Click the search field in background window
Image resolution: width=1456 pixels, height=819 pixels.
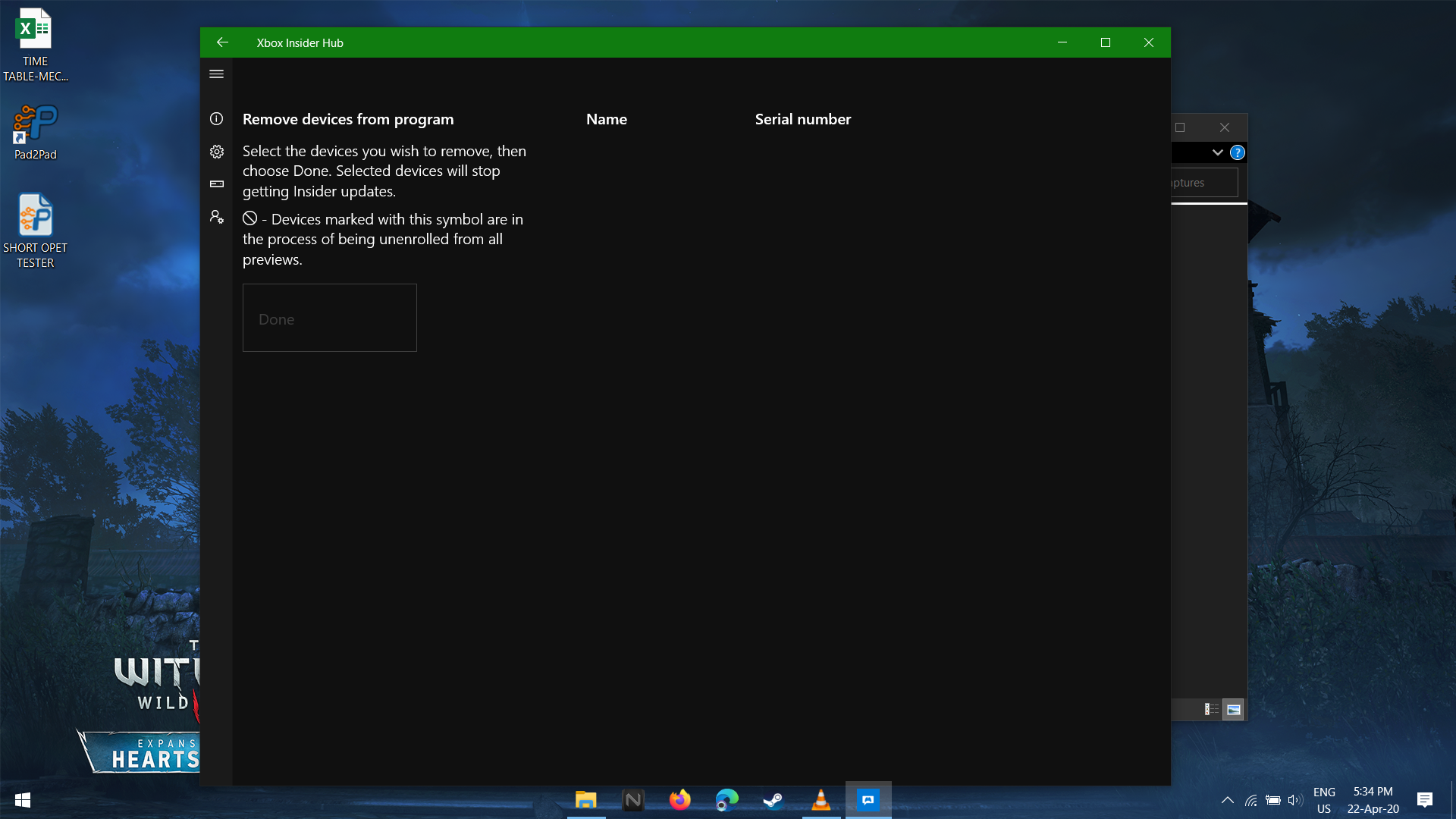pos(1204,183)
